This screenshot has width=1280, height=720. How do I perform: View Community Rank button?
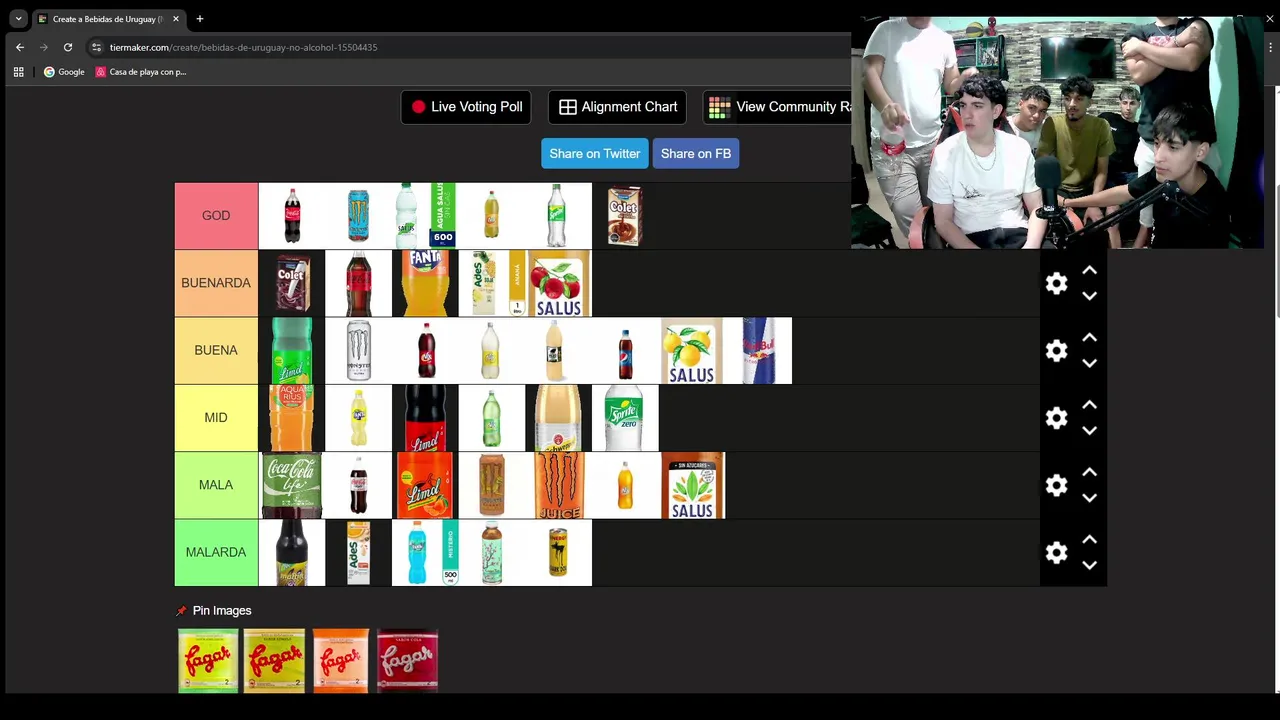(777, 107)
